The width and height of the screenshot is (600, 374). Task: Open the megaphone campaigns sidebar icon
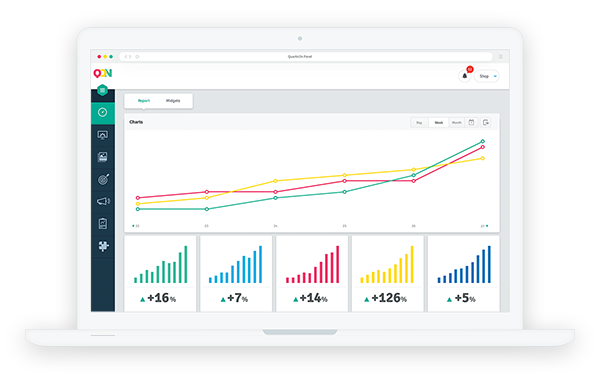(103, 201)
